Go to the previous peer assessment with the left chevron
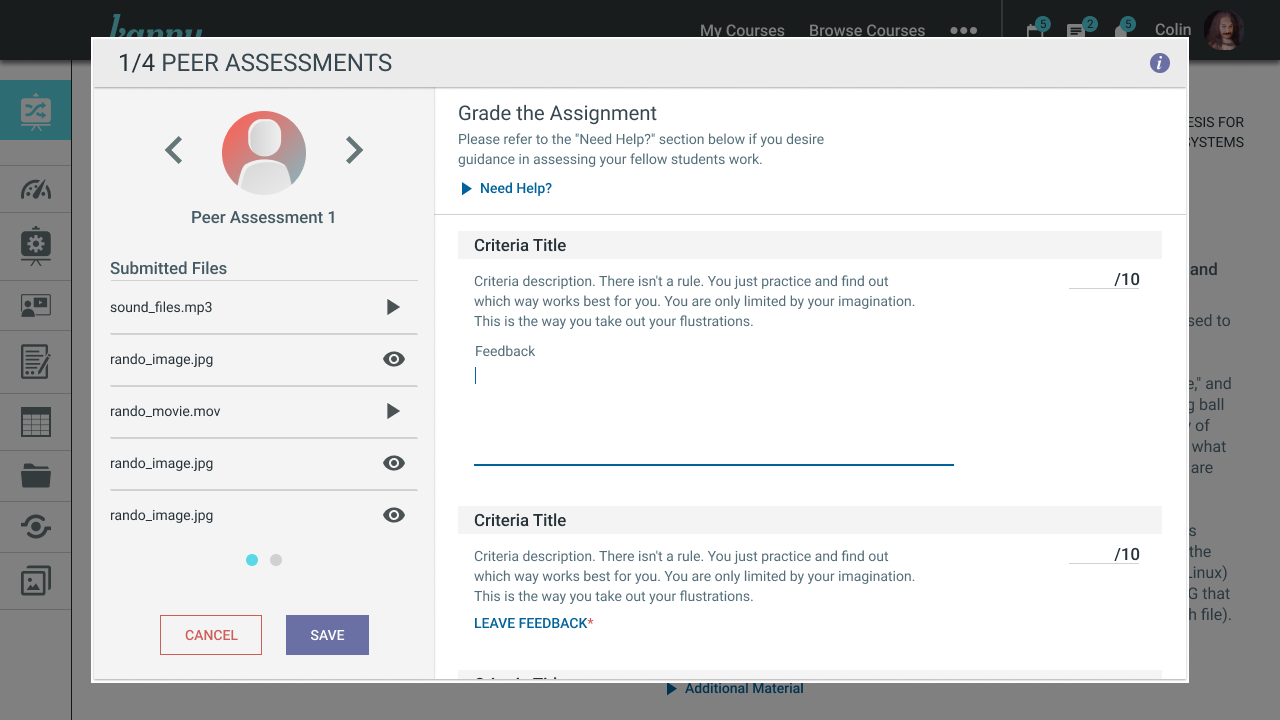 [174, 150]
